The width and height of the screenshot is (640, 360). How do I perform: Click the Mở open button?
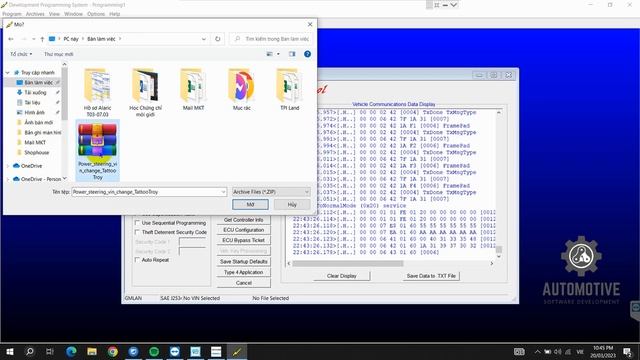click(250, 204)
